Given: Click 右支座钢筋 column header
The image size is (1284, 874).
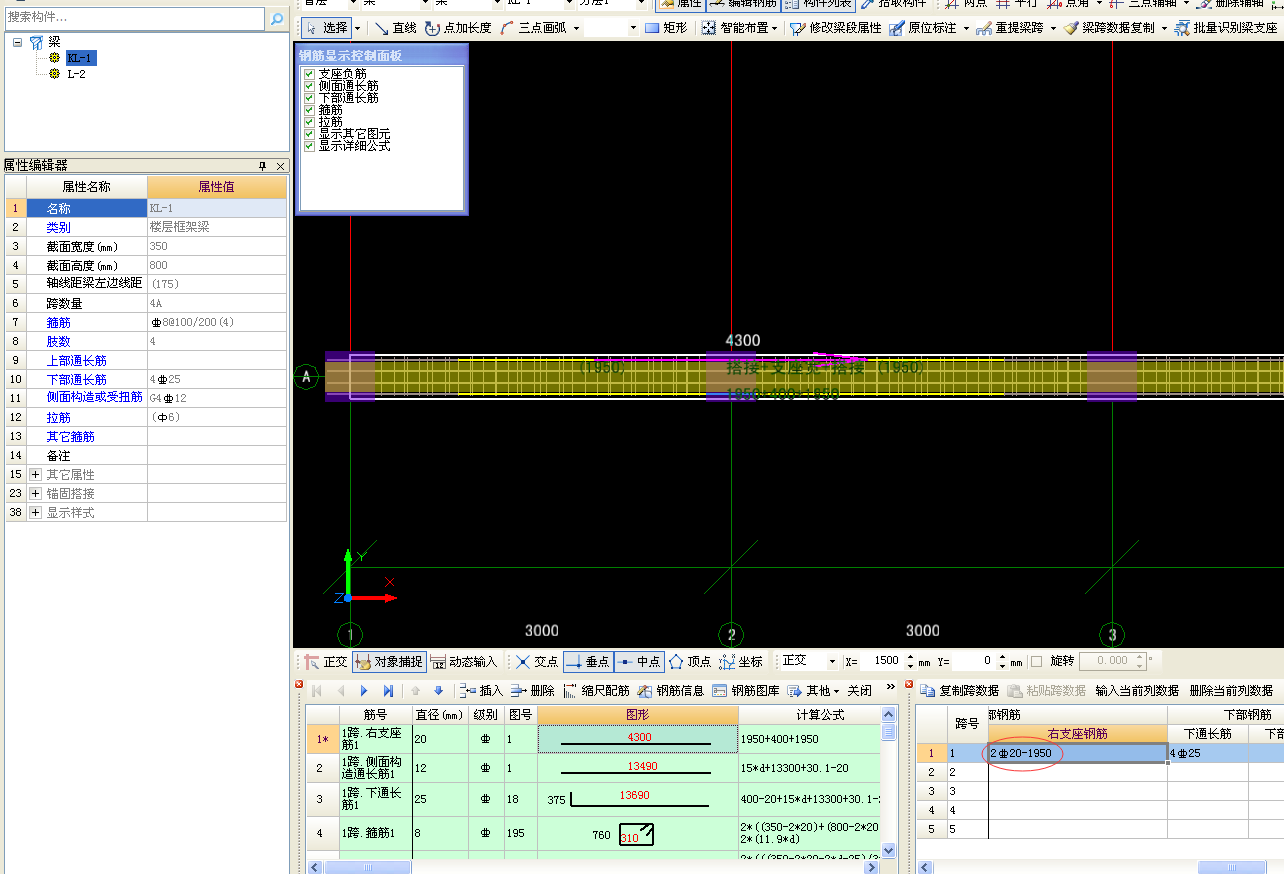Looking at the screenshot, I should tap(1078, 734).
